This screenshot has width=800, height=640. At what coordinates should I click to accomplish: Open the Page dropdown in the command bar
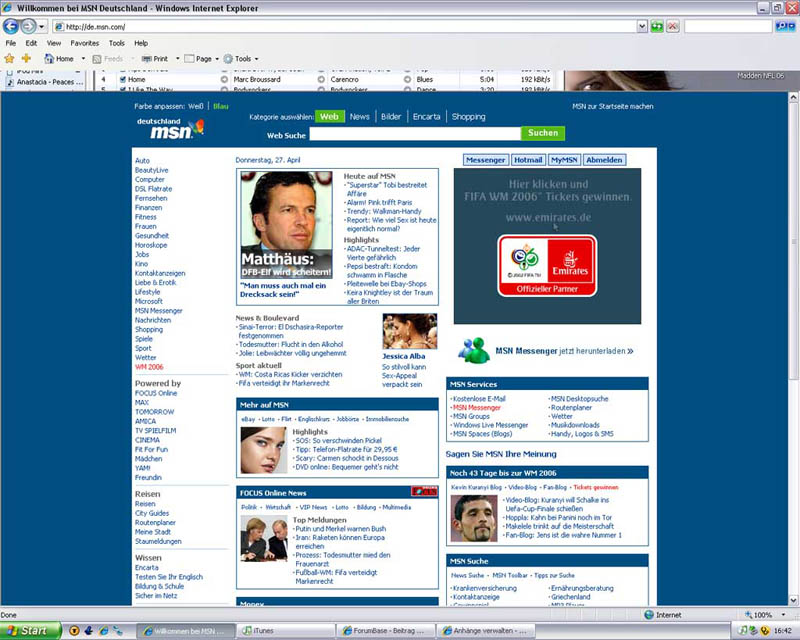coord(202,59)
